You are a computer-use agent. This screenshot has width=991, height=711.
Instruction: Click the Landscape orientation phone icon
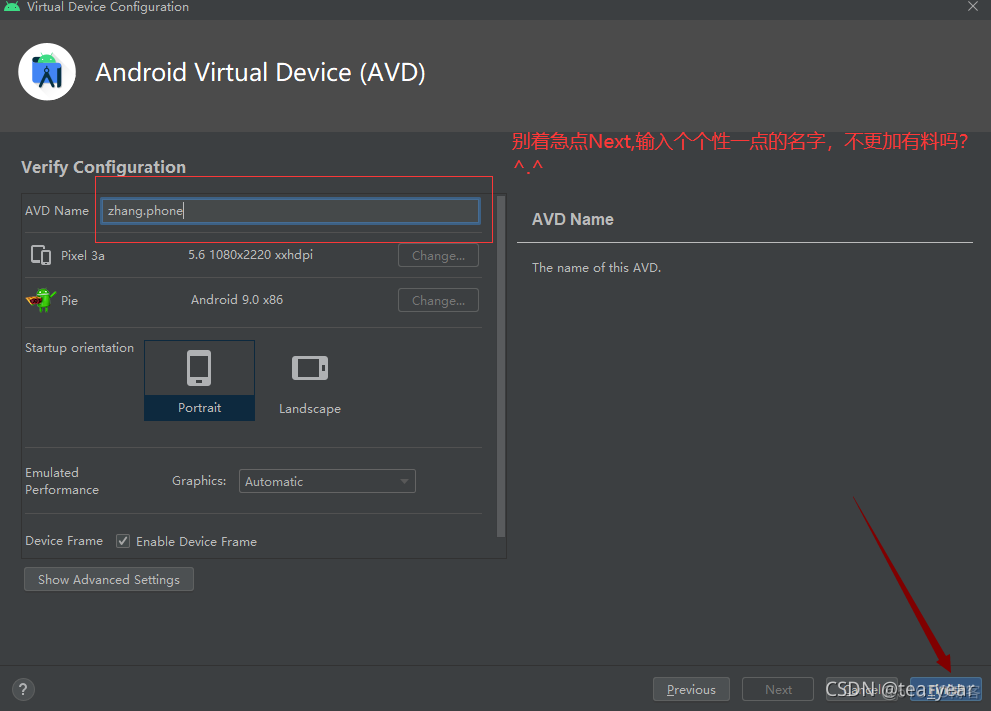[x=309, y=368]
